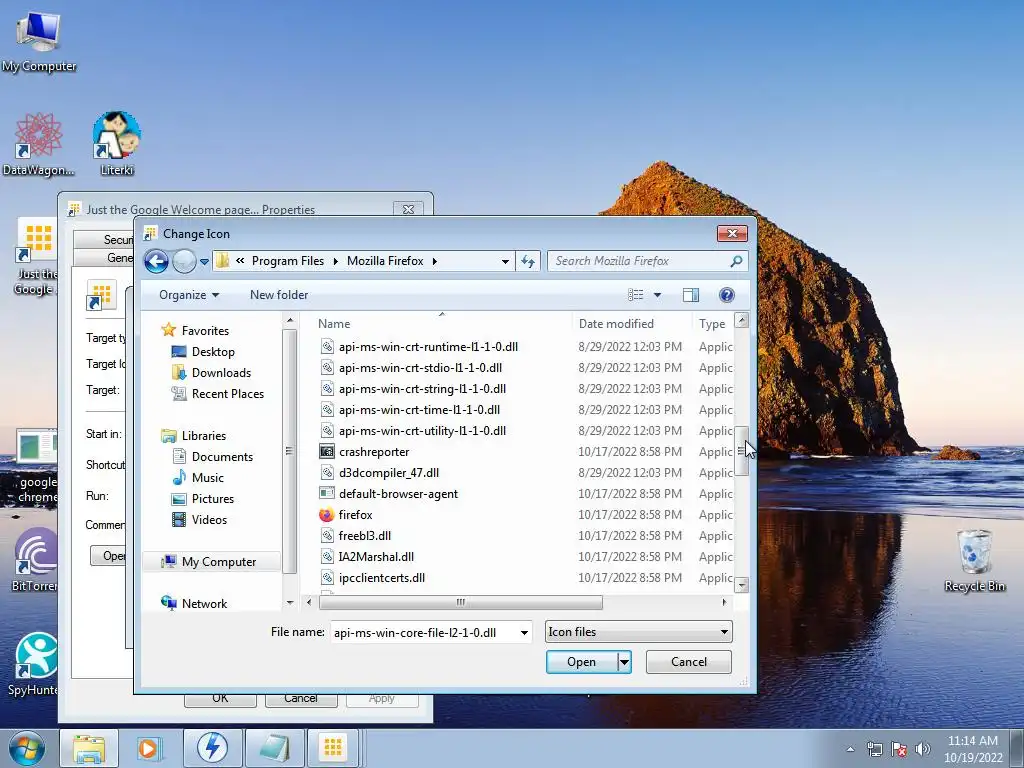This screenshot has width=1024, height=768.
Task: Open the Recycle Bin desktop icon
Action: click(x=974, y=560)
